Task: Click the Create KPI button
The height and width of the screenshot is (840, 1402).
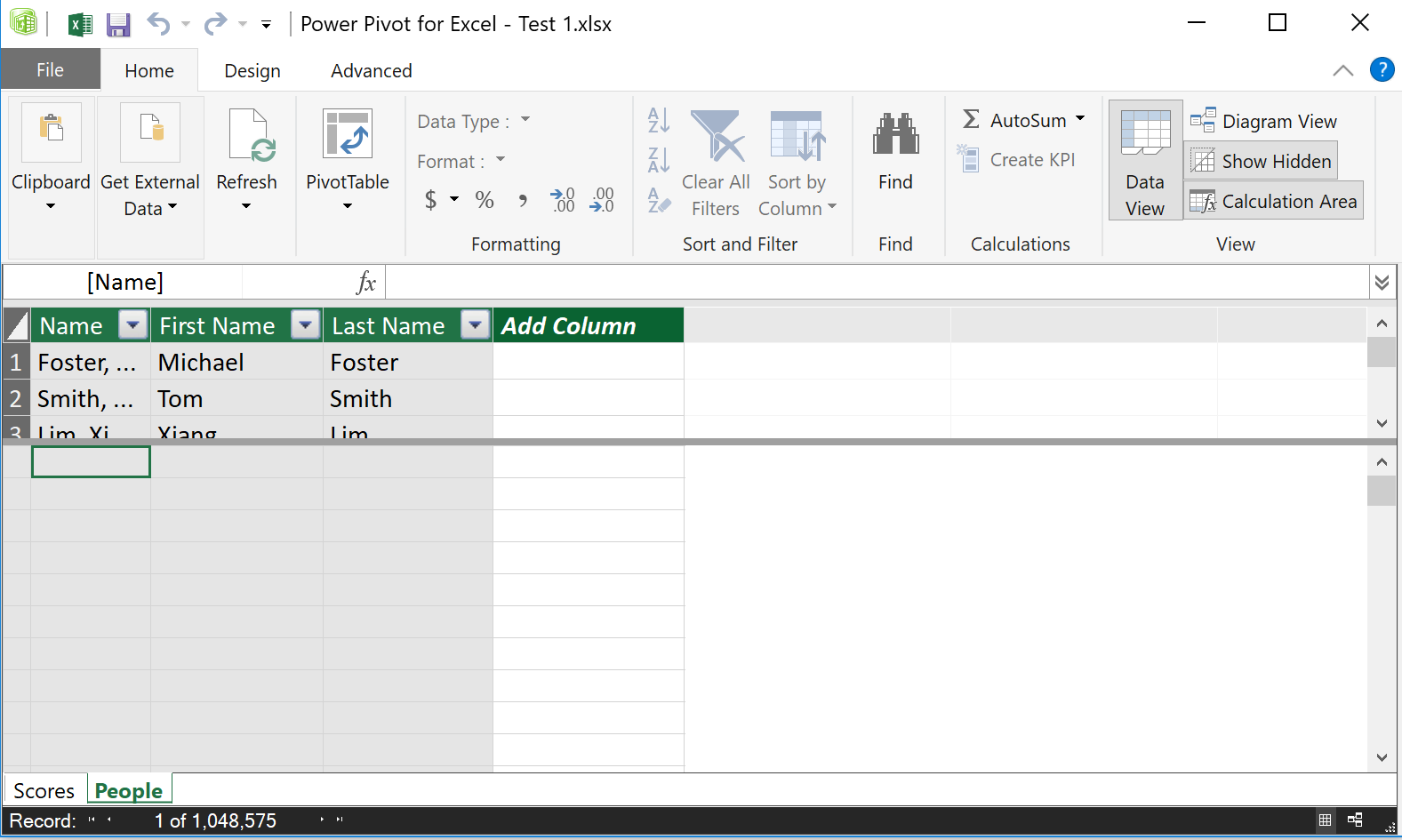Action: point(1017,160)
